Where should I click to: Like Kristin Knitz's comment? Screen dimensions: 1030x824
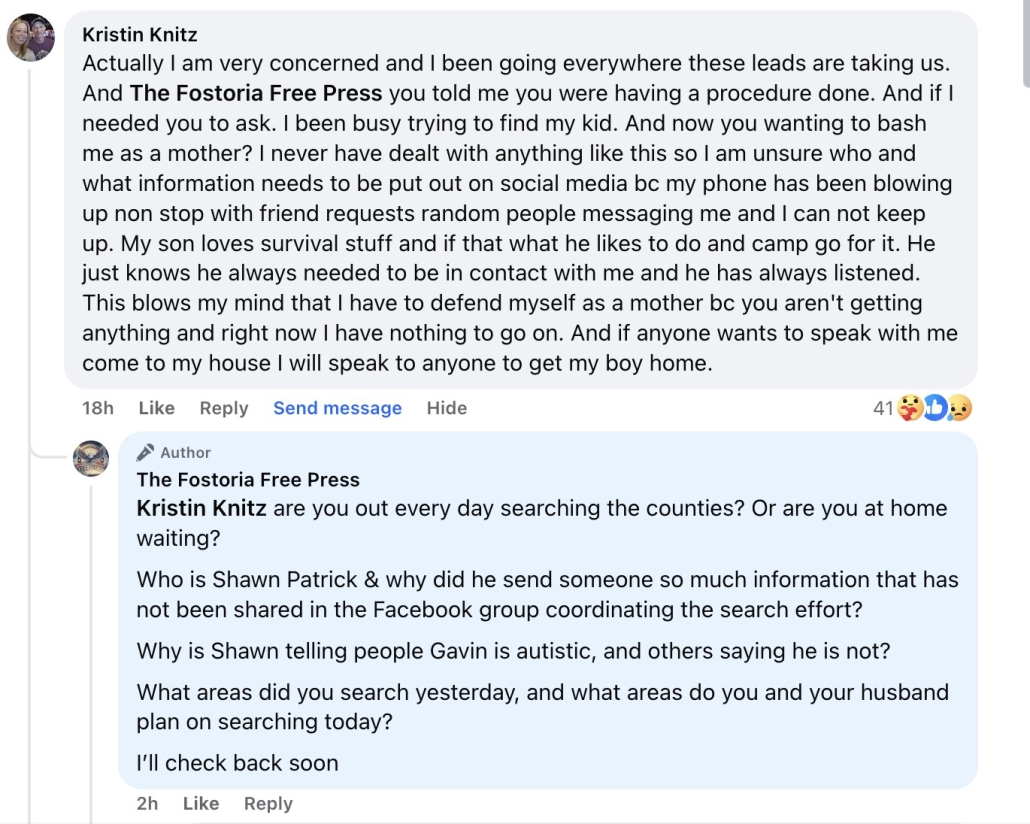[156, 408]
